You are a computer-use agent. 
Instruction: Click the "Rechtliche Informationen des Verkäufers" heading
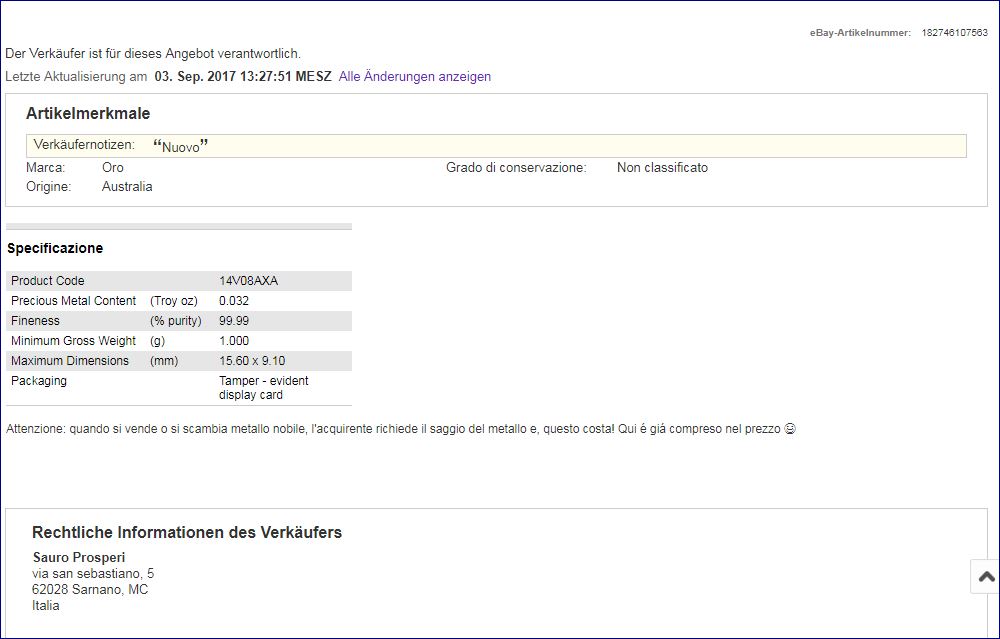(x=187, y=533)
